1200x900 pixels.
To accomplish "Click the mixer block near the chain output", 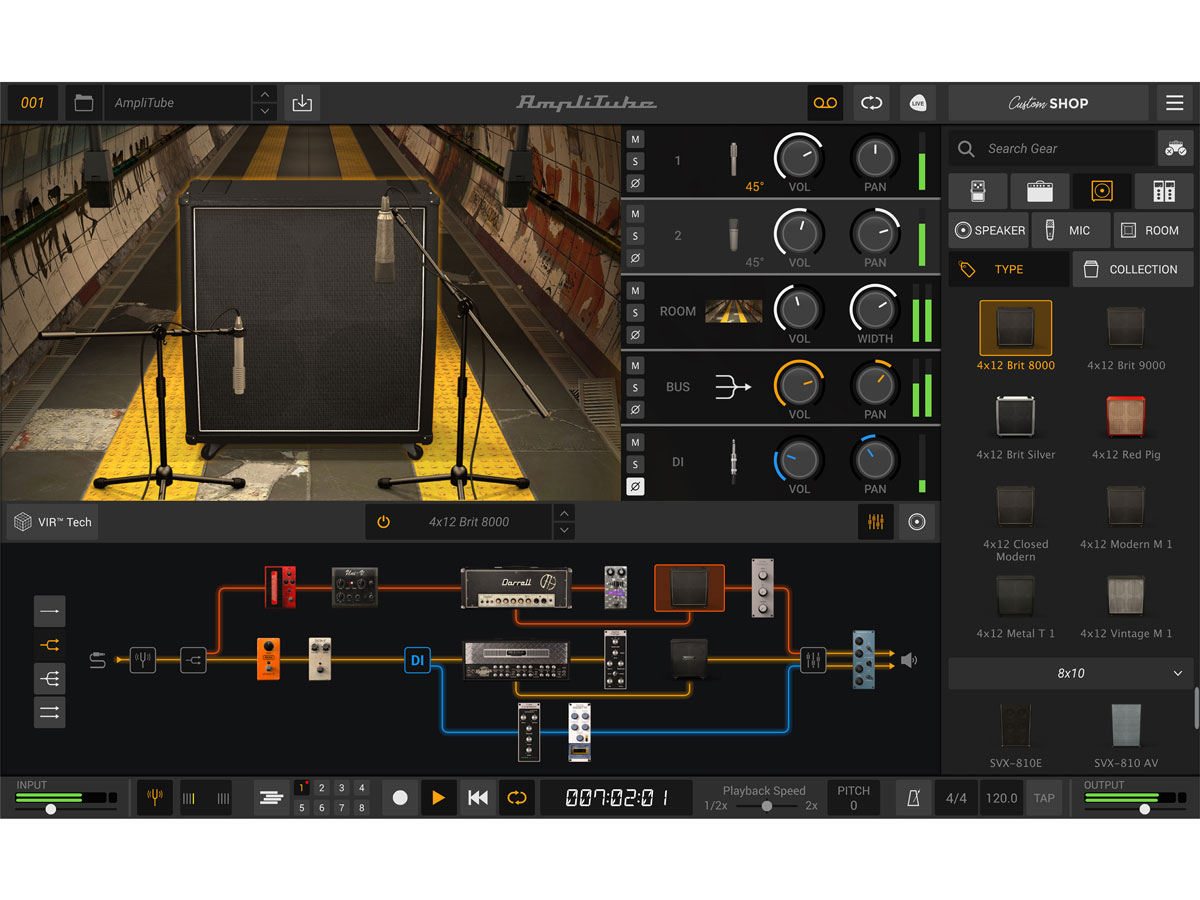I will (x=813, y=660).
